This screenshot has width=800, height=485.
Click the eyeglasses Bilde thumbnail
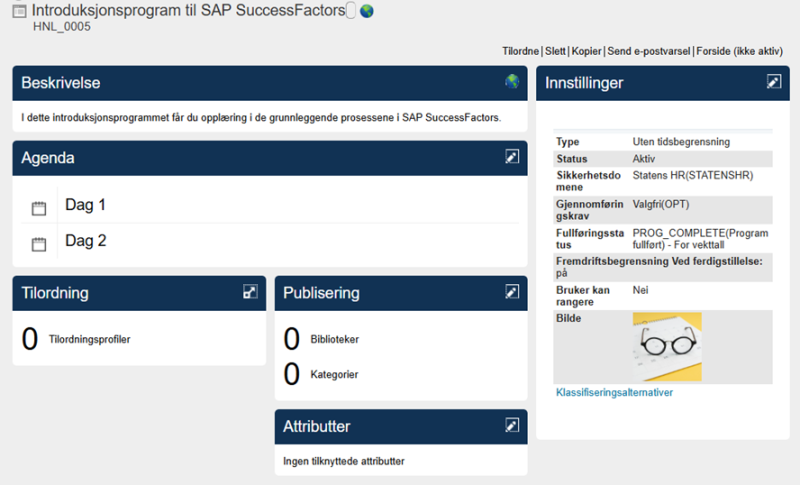tap(667, 347)
